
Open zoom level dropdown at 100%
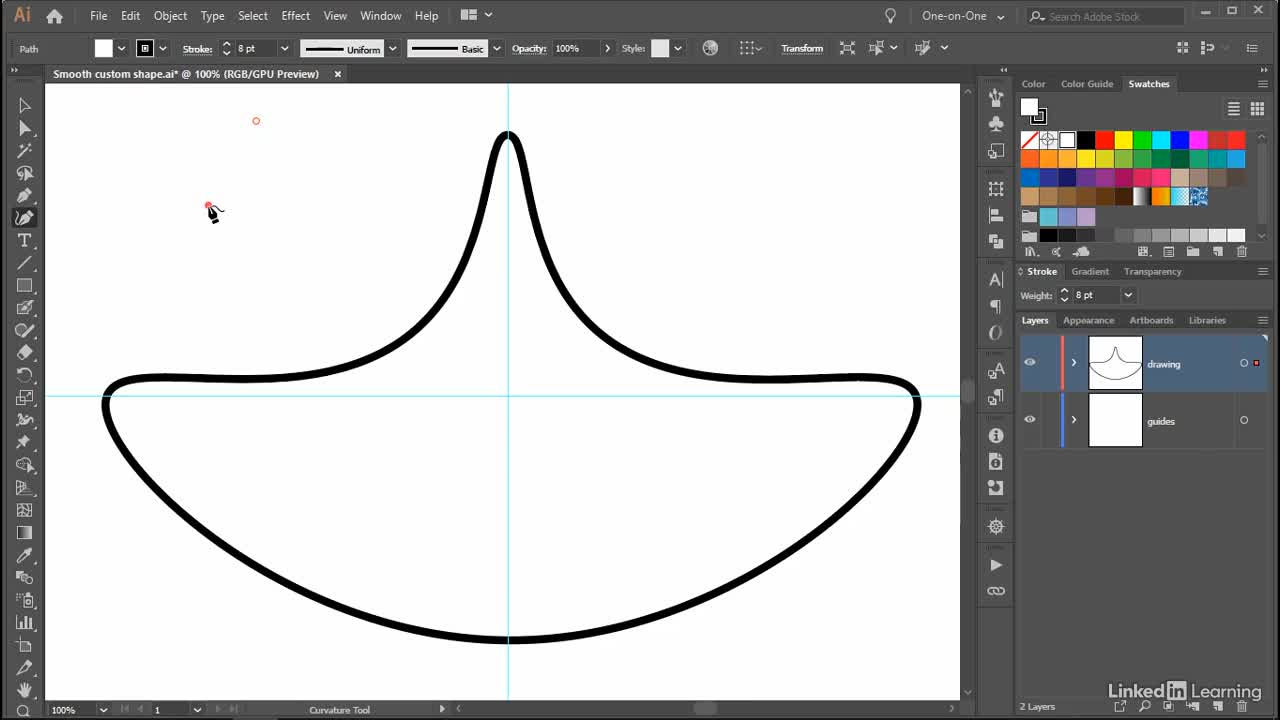pyautogui.click(x=102, y=709)
